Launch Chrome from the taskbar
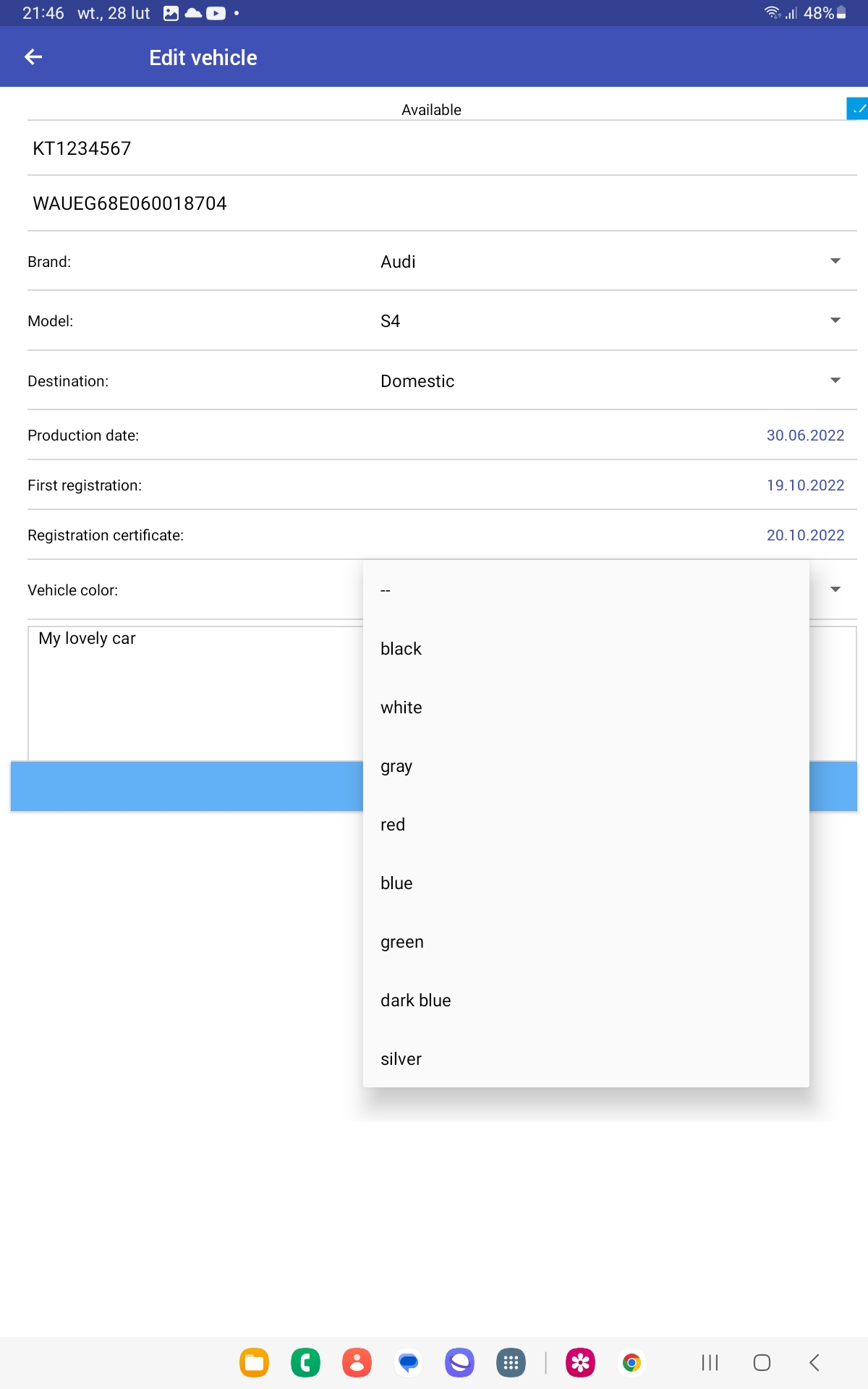Viewport: 868px width, 1389px height. pyautogui.click(x=631, y=1363)
